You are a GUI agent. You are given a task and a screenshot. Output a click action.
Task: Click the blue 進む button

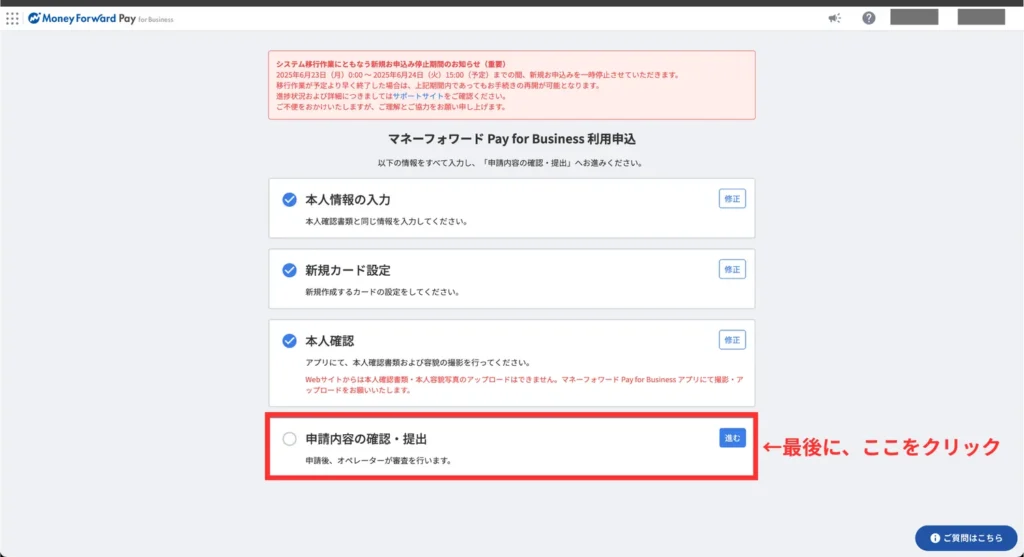pos(732,437)
